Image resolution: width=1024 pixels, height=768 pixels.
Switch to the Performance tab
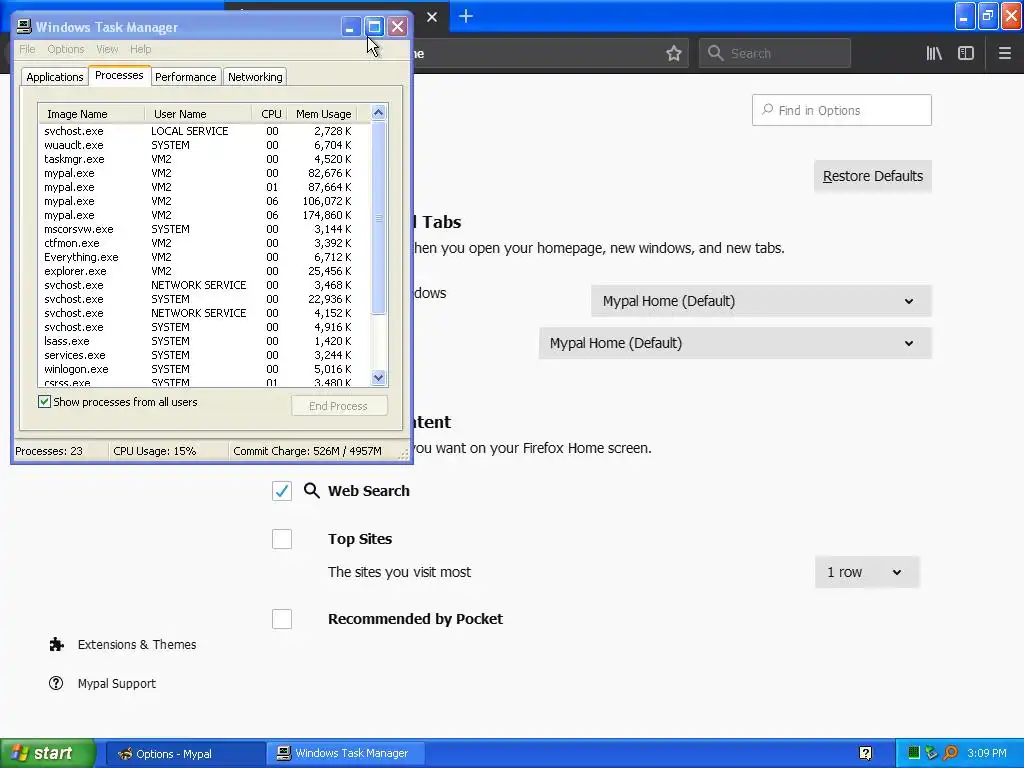tap(185, 77)
